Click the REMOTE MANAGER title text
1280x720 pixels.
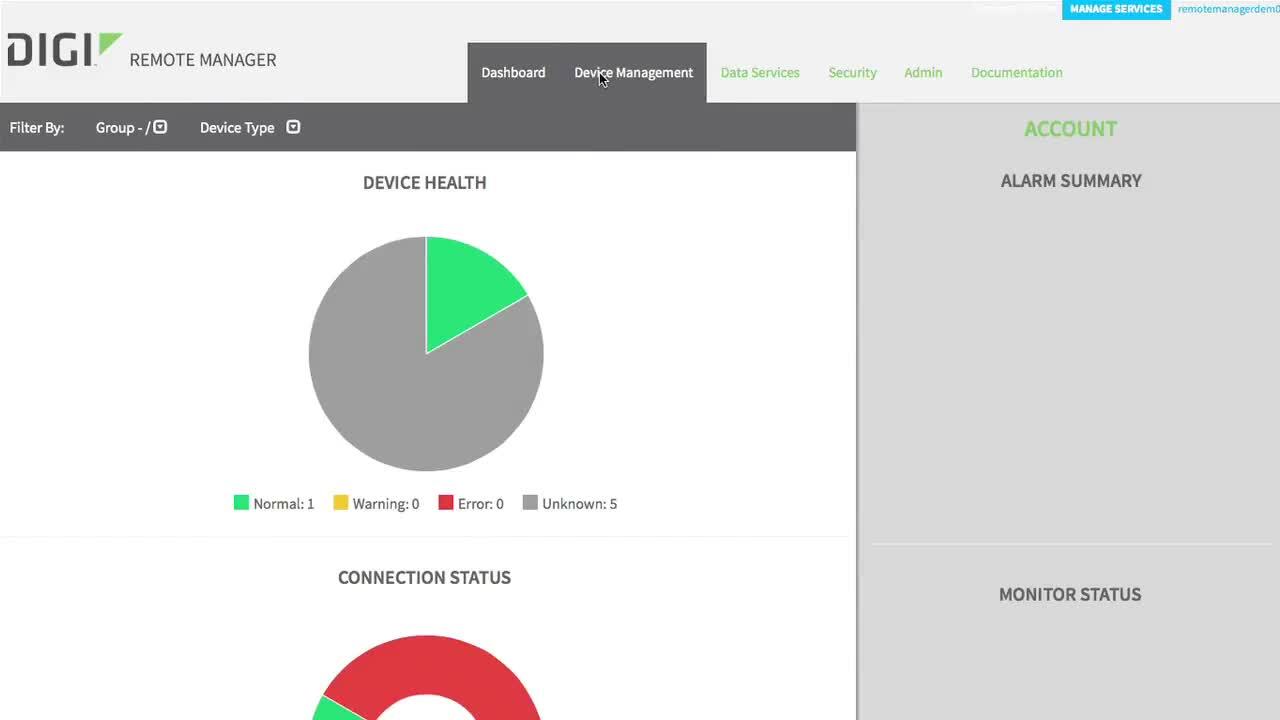click(x=203, y=60)
